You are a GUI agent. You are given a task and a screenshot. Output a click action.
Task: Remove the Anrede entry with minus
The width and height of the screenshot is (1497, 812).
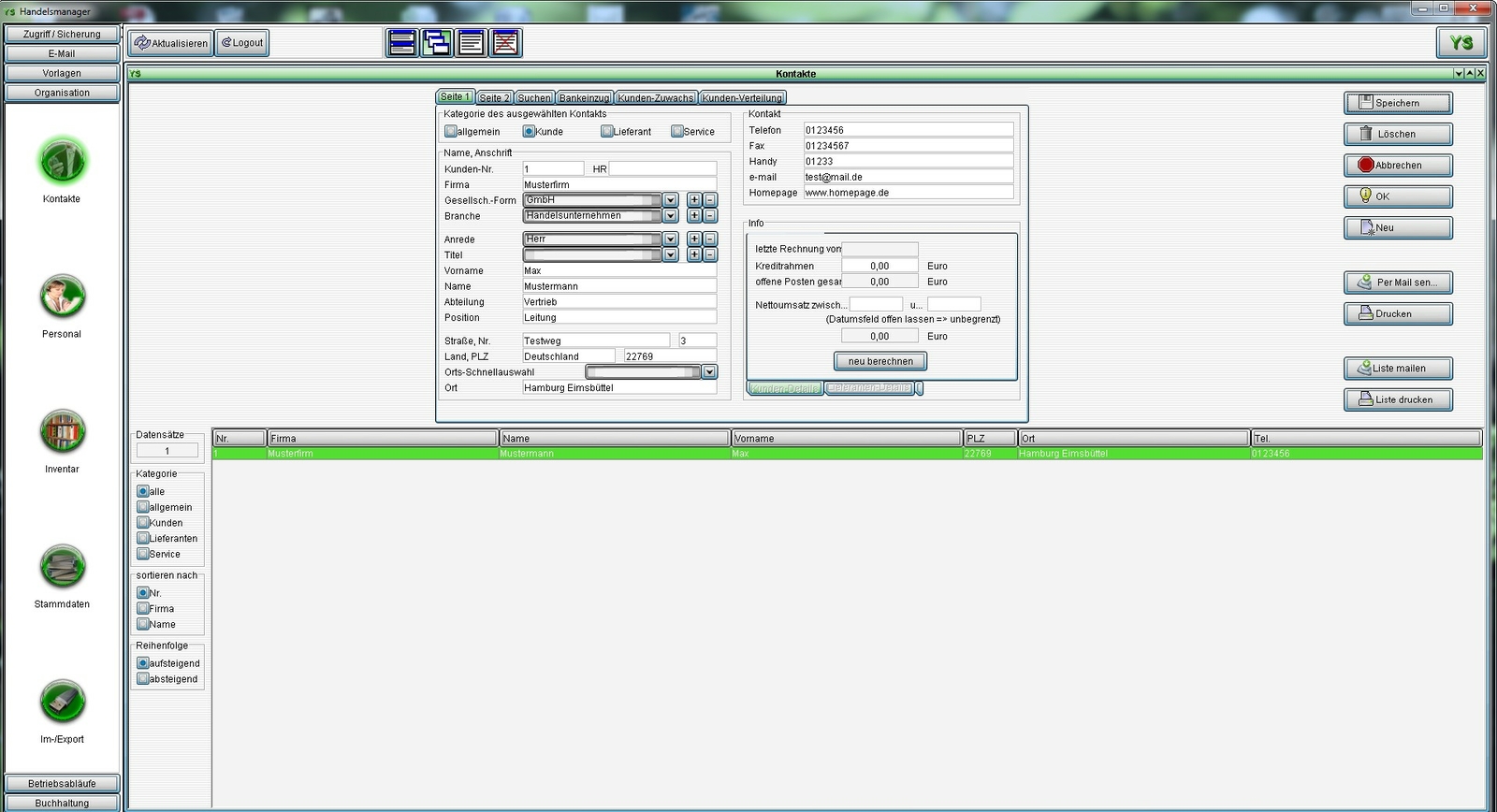pyautogui.click(x=710, y=239)
